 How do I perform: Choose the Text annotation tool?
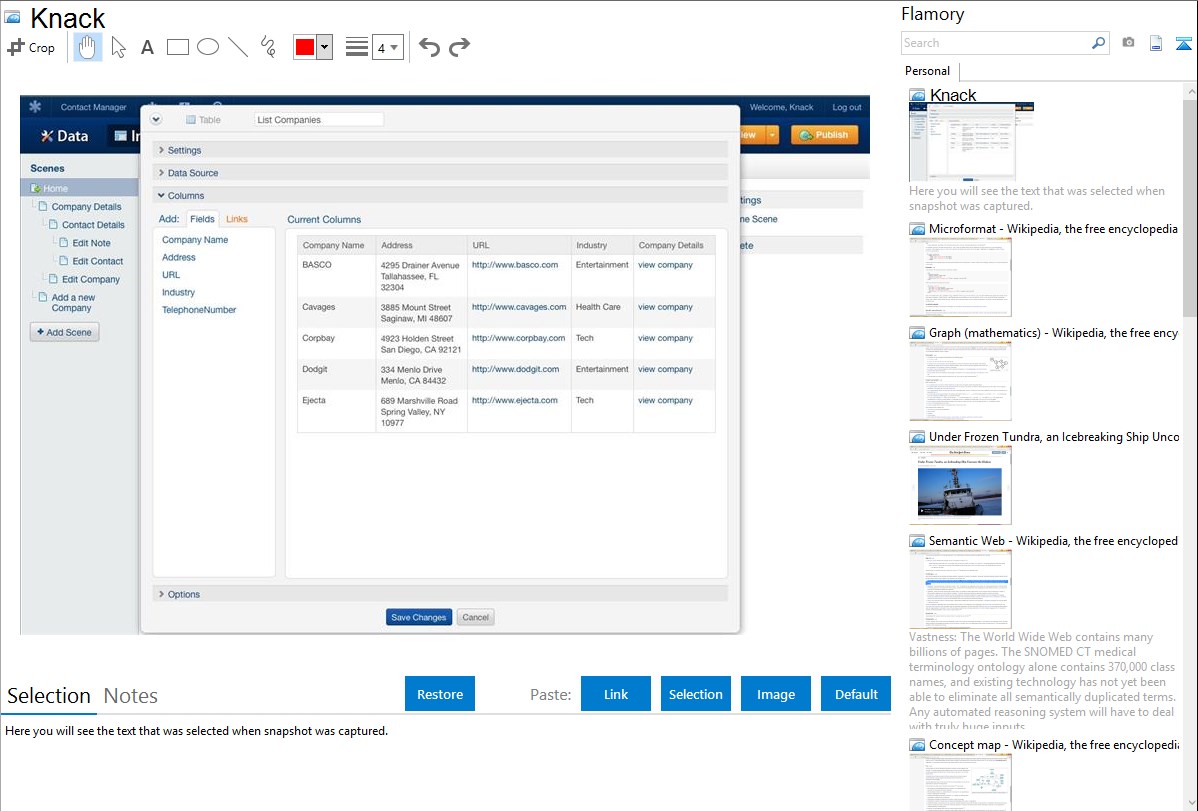(147, 47)
